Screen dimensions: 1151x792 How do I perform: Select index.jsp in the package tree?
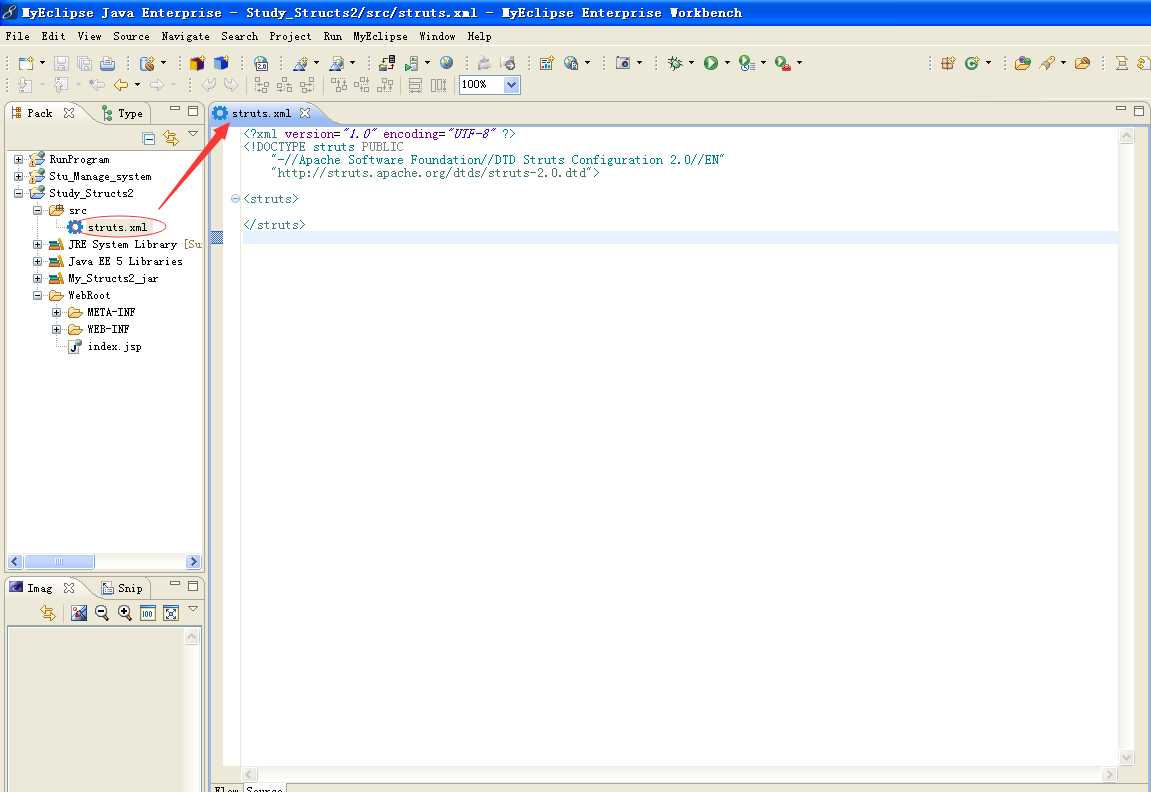[115, 346]
